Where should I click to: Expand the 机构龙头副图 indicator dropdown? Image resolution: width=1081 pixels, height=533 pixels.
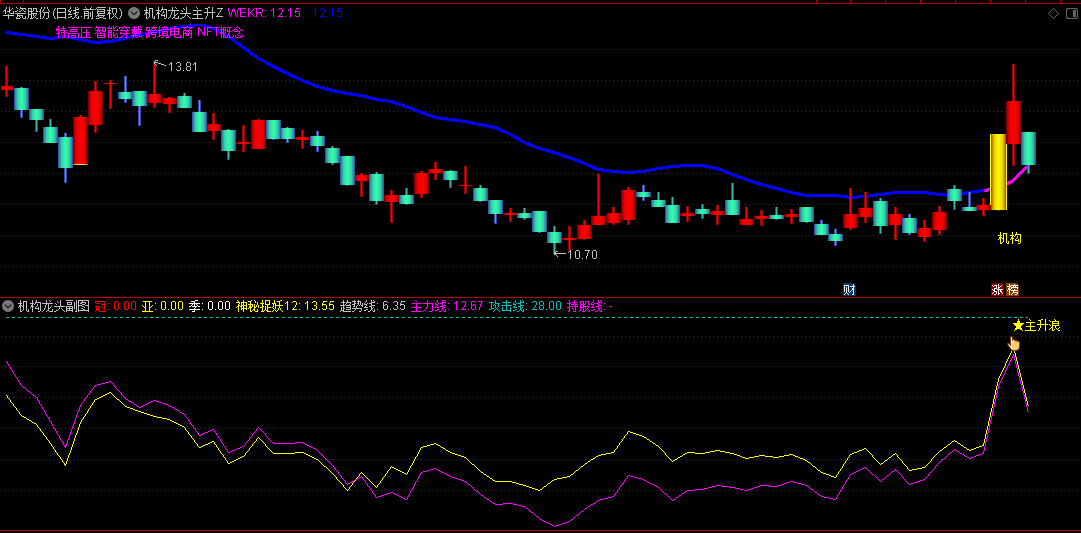8,305
